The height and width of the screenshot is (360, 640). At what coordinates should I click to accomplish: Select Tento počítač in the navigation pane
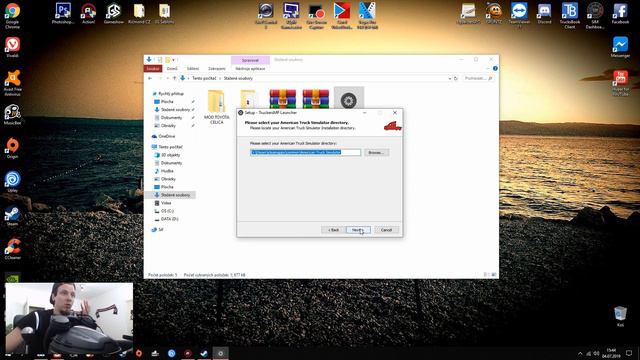(x=170, y=147)
